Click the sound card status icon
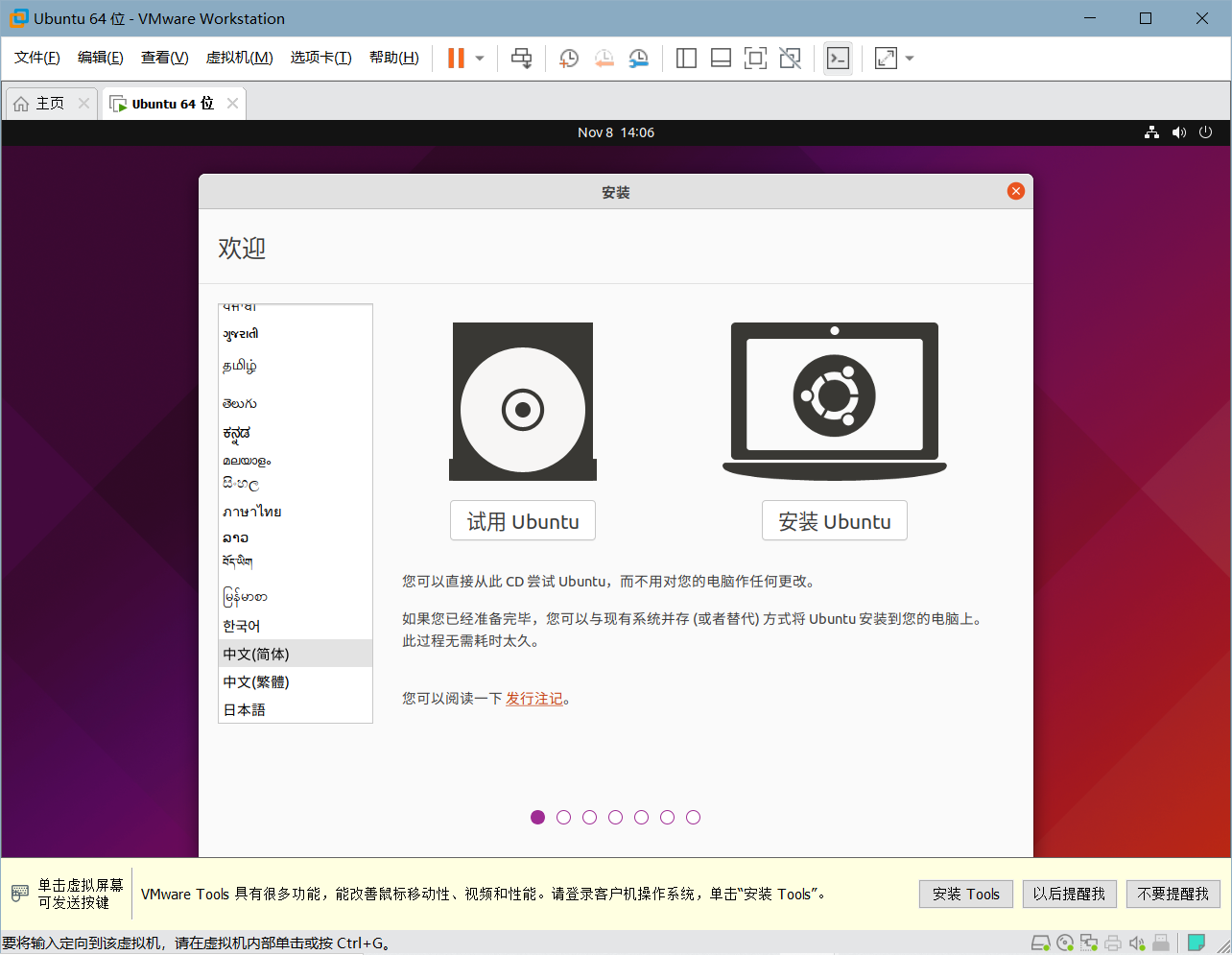The height and width of the screenshot is (955, 1232). click(x=1137, y=943)
